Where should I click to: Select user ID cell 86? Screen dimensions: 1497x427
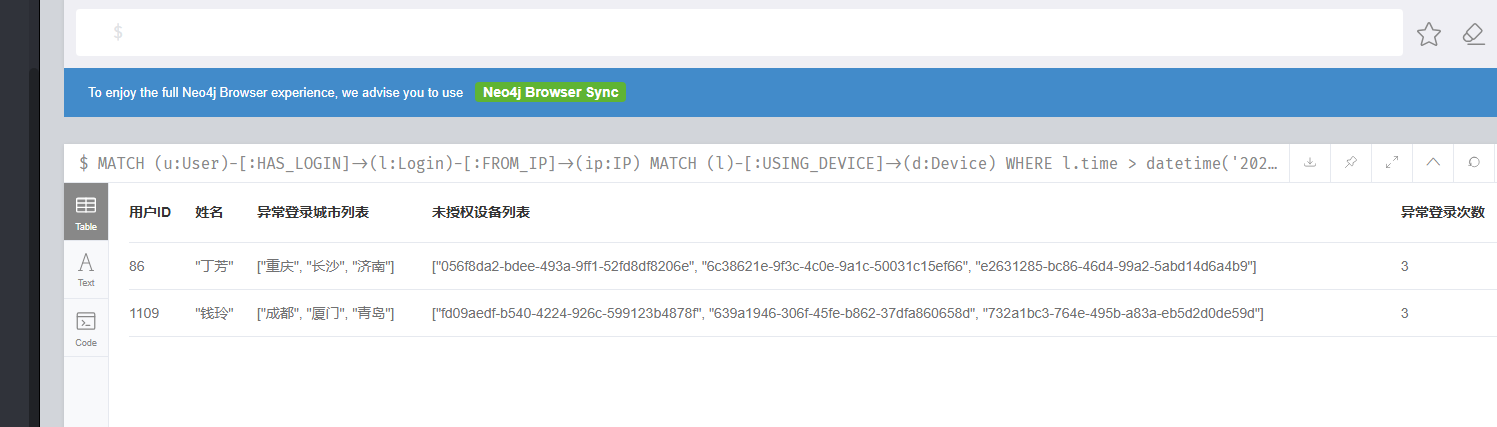pyautogui.click(x=137, y=266)
